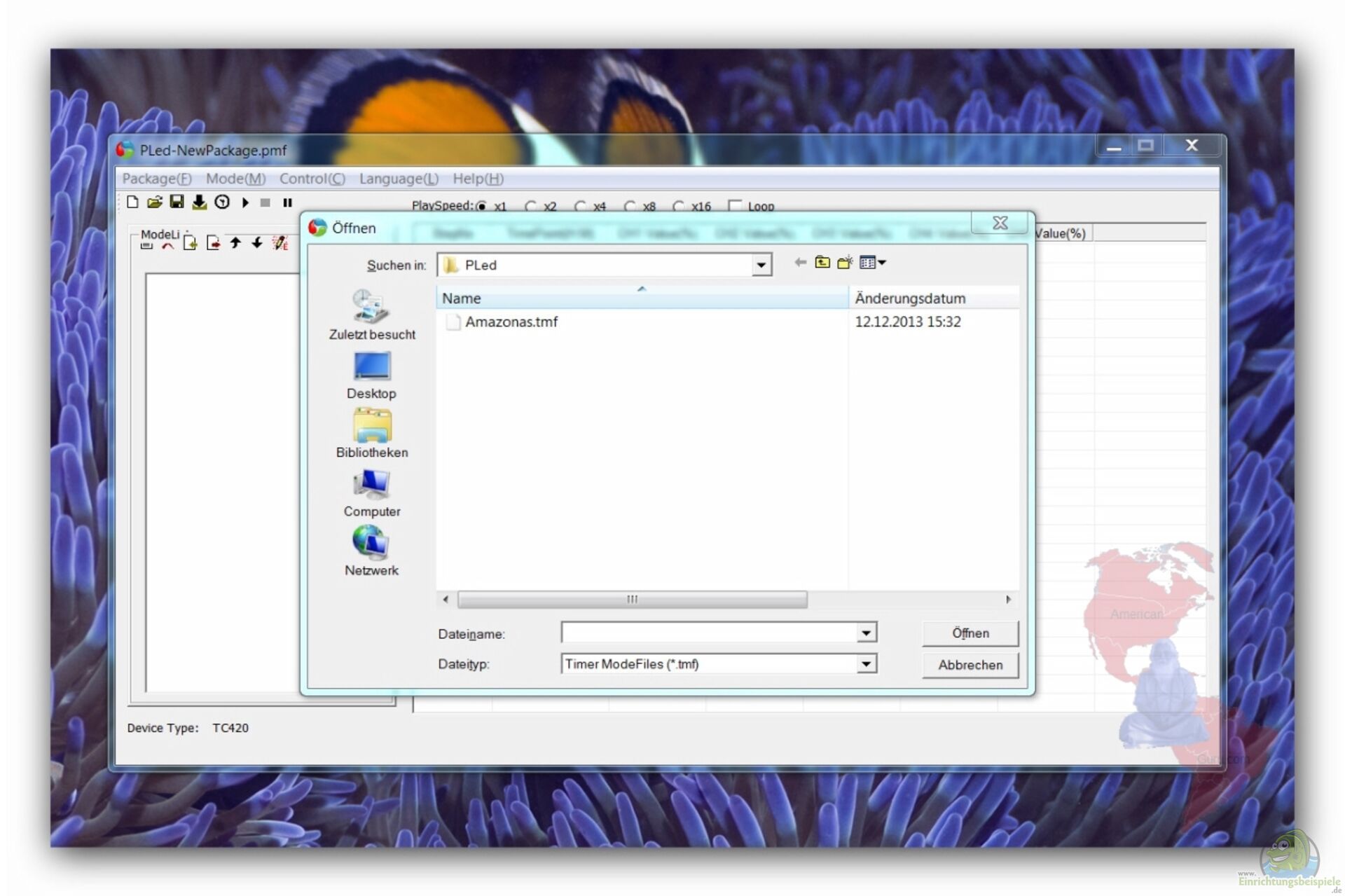
Task: Open the Dateityp file type dropdown
Action: click(x=866, y=664)
